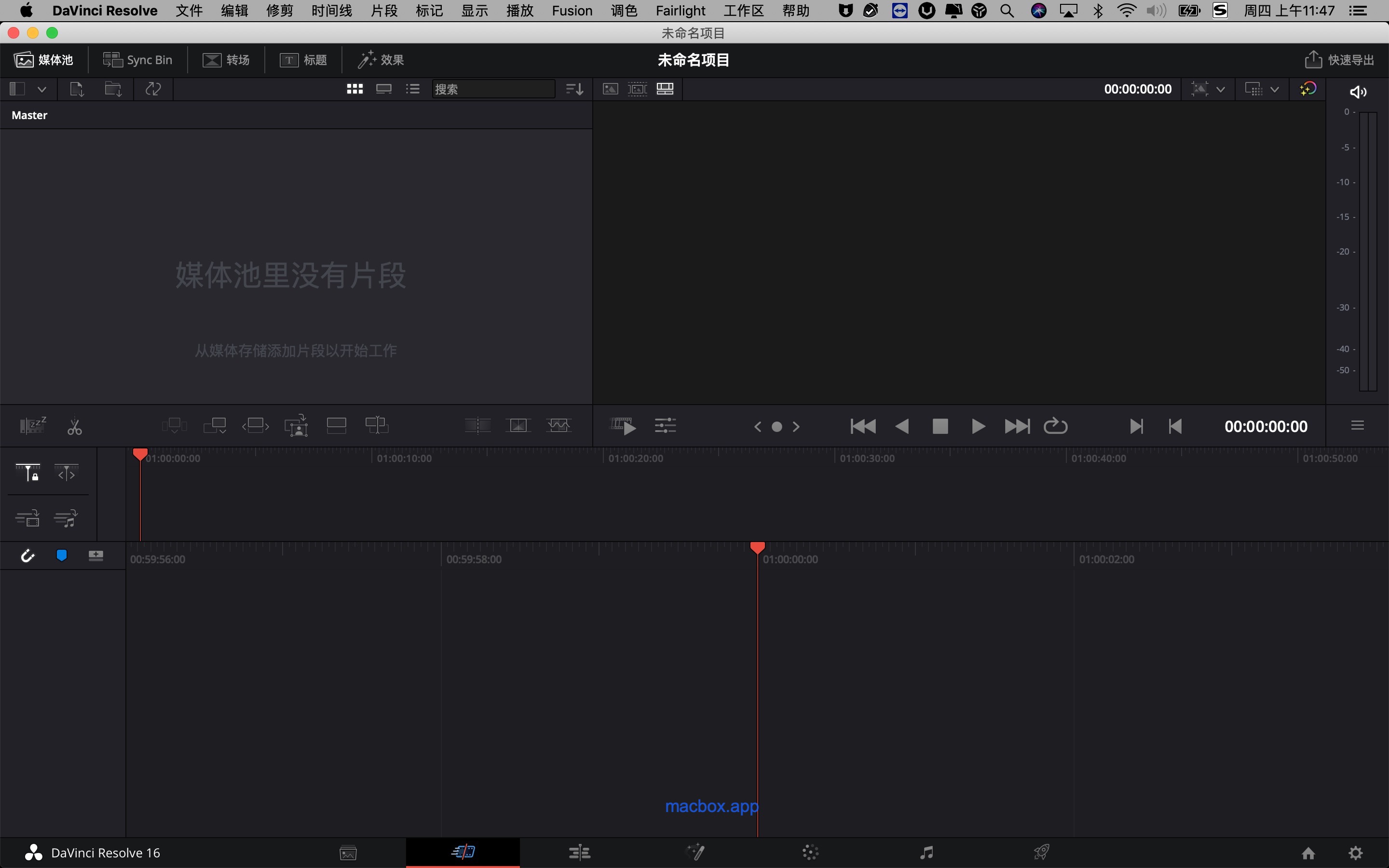Click the audio only track icon

(67, 518)
